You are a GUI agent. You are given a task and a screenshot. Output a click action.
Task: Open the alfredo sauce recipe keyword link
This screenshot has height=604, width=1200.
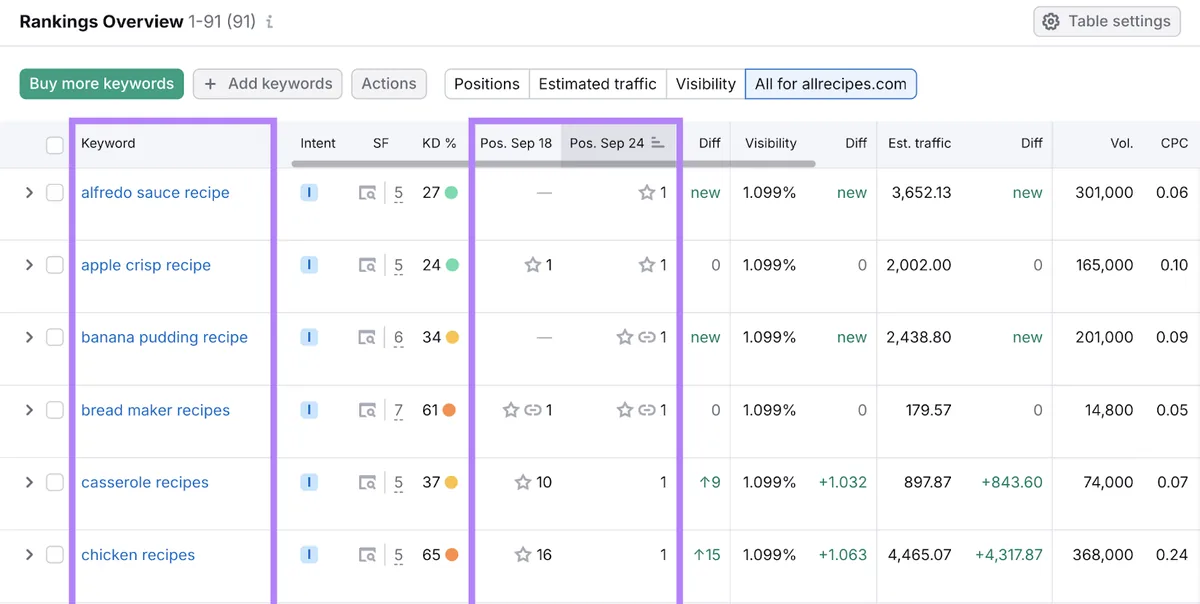[x=155, y=193]
